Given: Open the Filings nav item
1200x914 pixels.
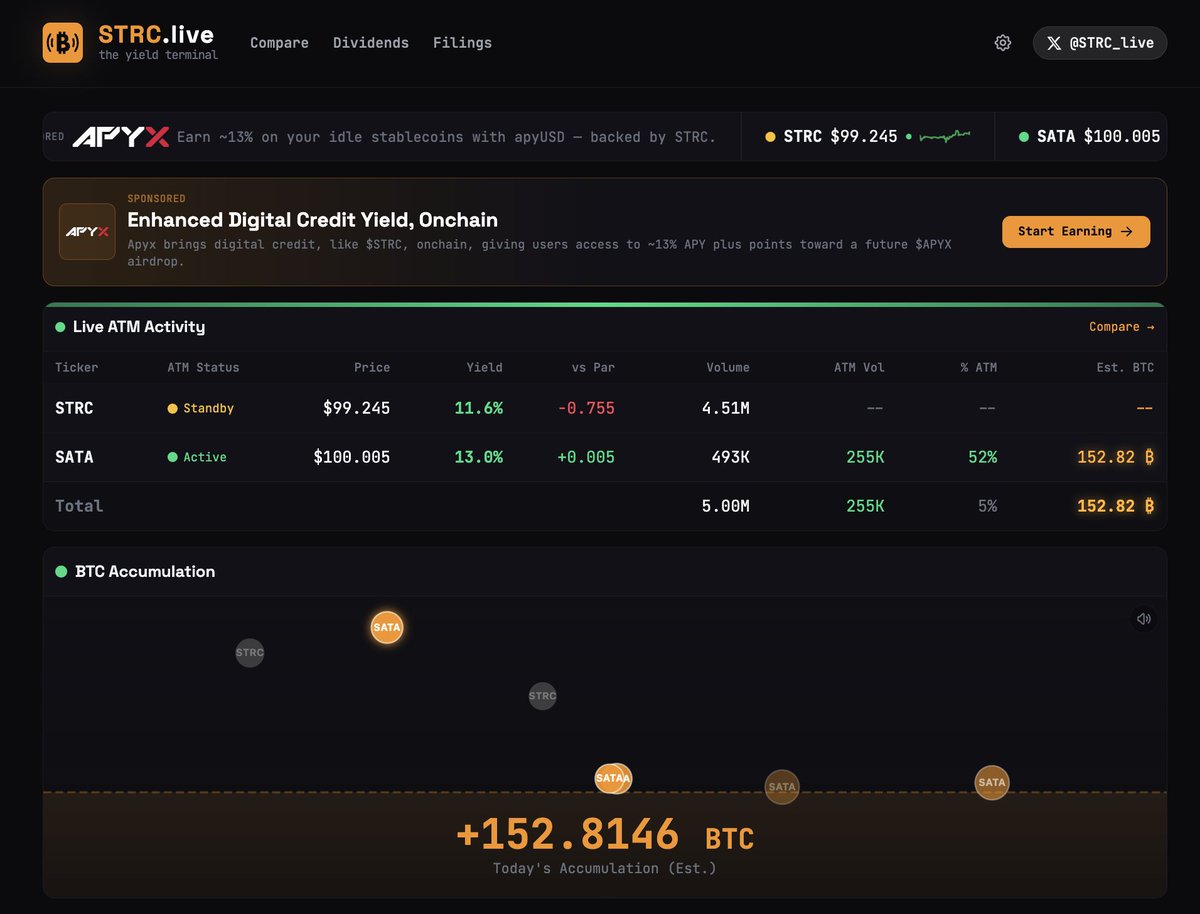Looking at the screenshot, I should point(462,43).
